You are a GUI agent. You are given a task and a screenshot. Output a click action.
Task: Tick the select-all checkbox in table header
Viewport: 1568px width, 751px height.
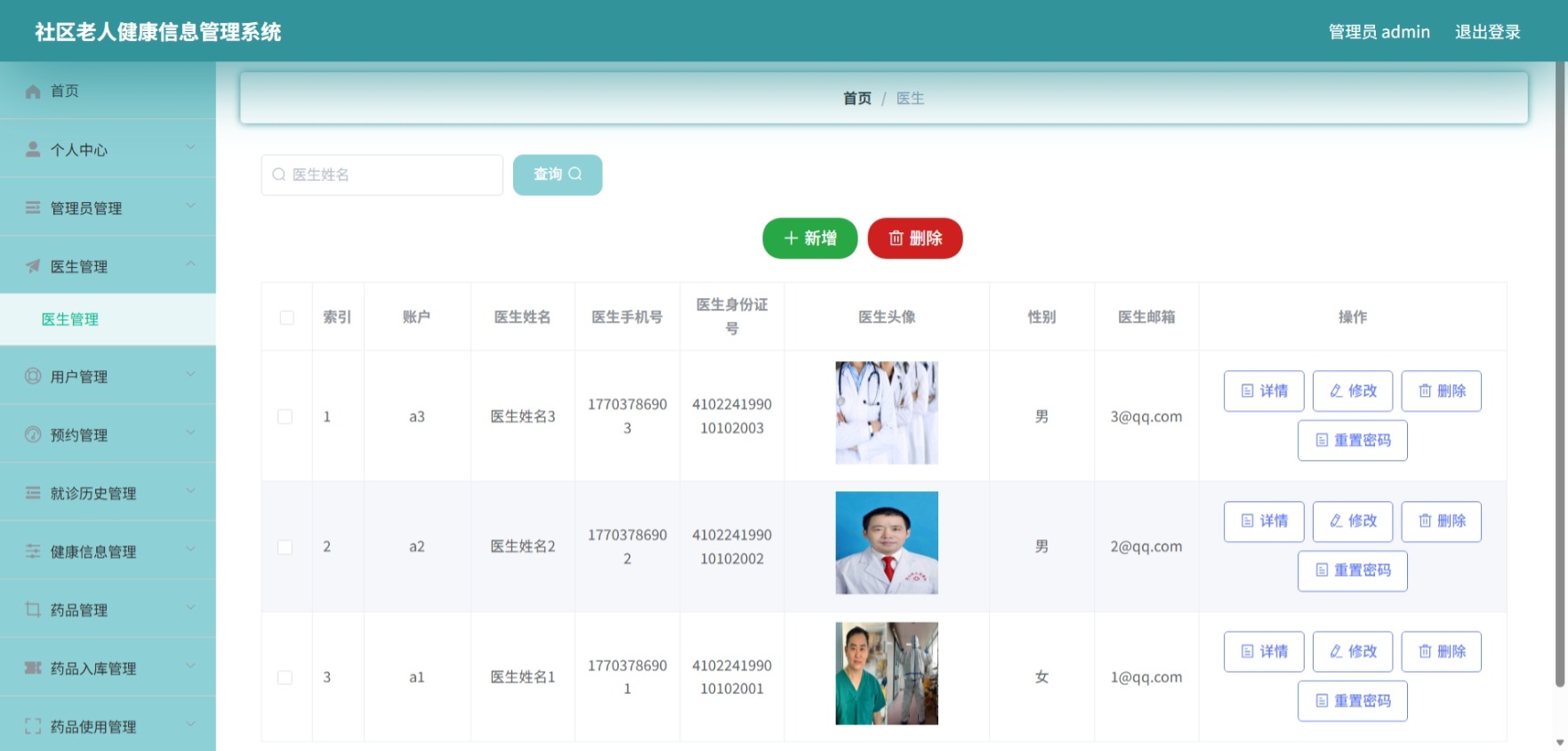(x=286, y=318)
